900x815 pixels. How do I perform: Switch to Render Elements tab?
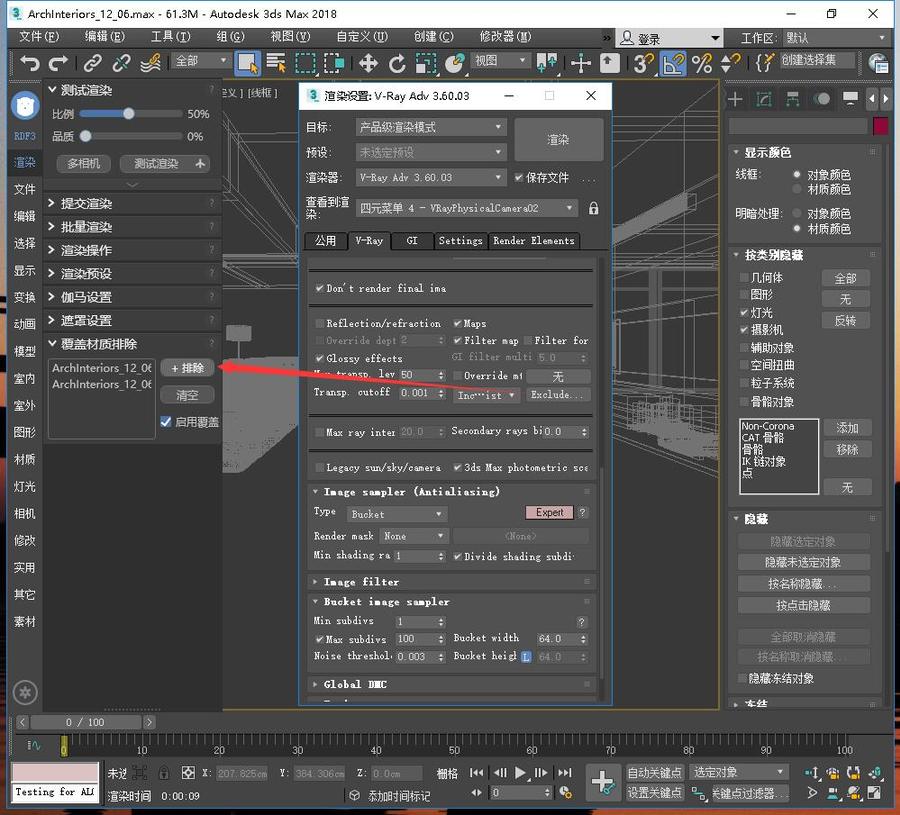point(534,240)
